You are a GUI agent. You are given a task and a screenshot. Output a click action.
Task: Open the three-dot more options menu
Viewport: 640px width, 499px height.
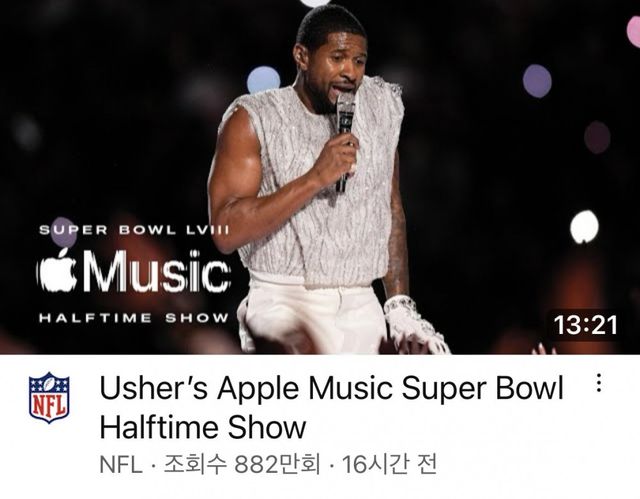coord(598,383)
